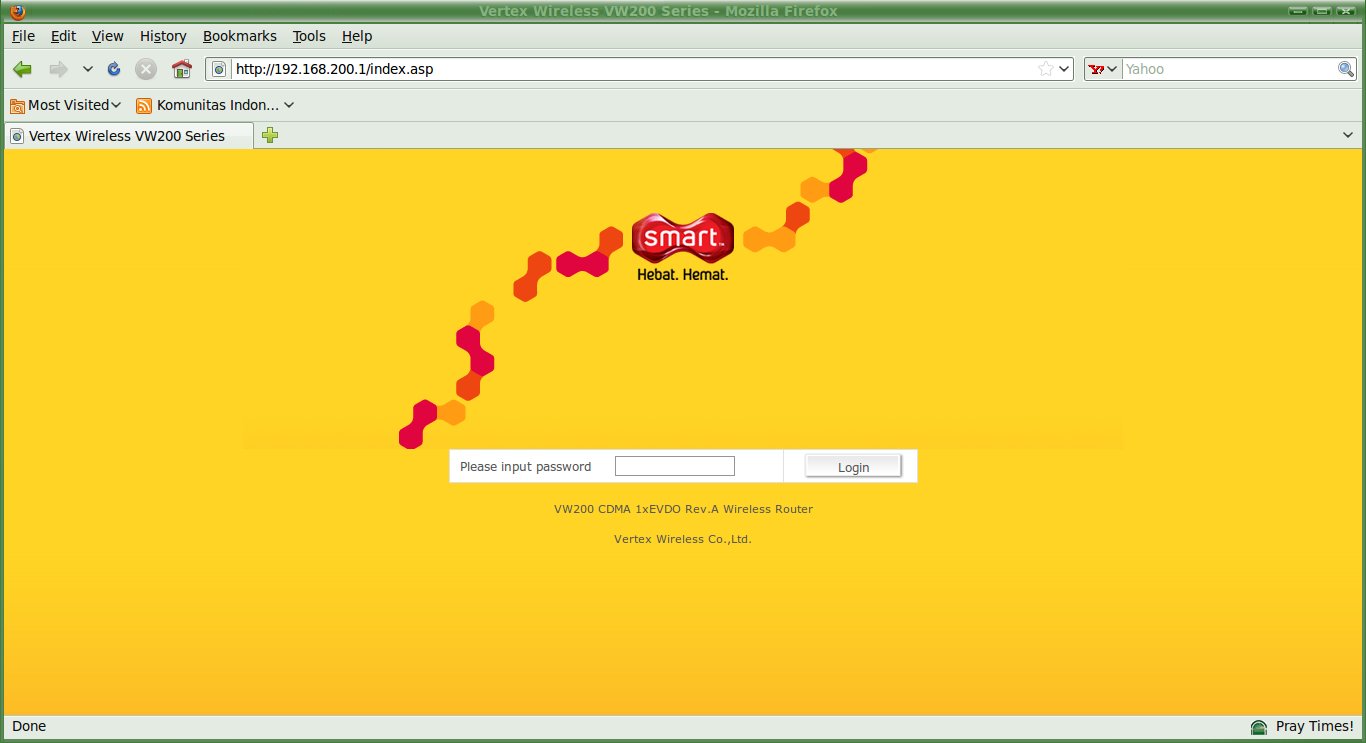Click the 'VW200 CDMA 1xEVDO Rev.A Wireless Router' text
The width and height of the screenshot is (1366, 743).
coord(683,509)
